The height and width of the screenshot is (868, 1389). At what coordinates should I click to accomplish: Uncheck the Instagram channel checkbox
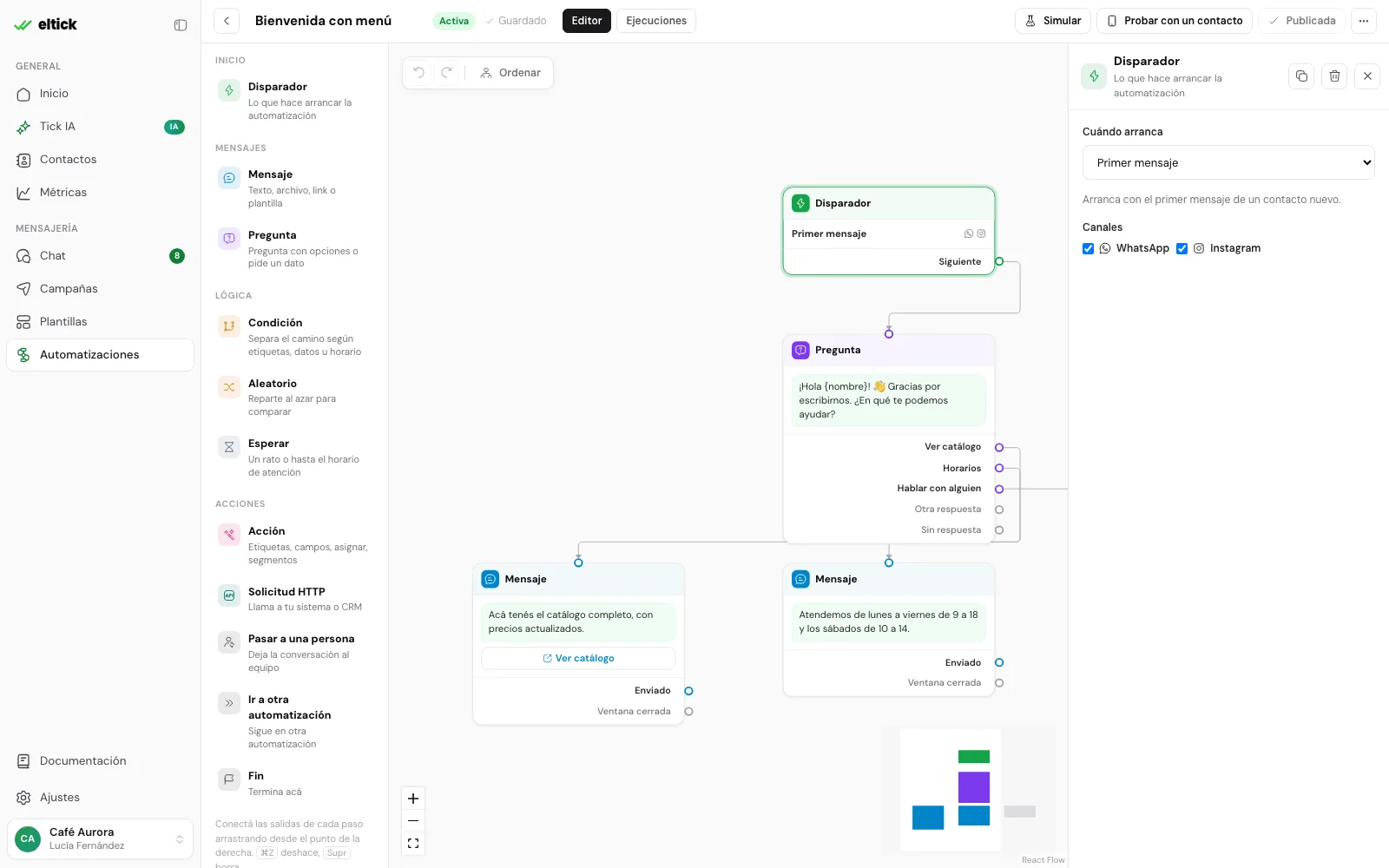1182,248
